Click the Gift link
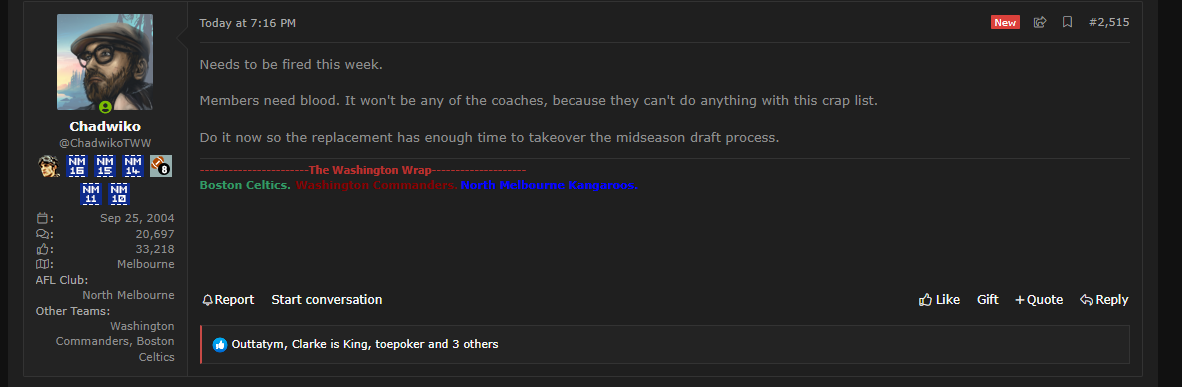Screen dimensions: 1182x387 pyautogui.click(x=988, y=299)
